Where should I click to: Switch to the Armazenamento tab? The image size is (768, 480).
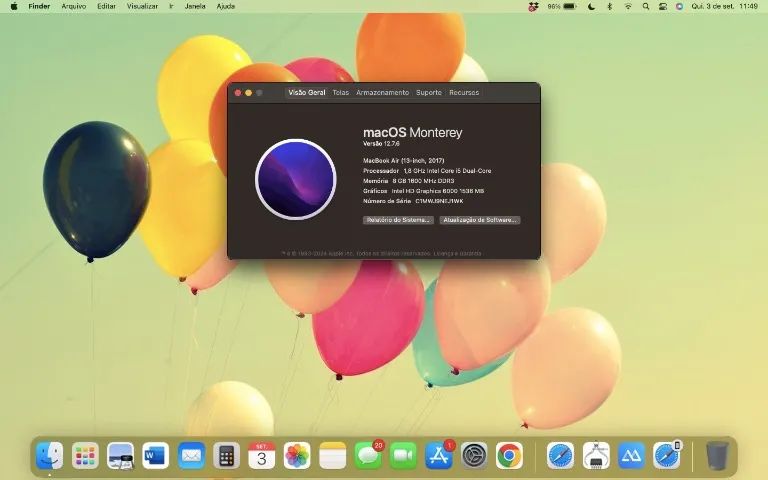(383, 93)
